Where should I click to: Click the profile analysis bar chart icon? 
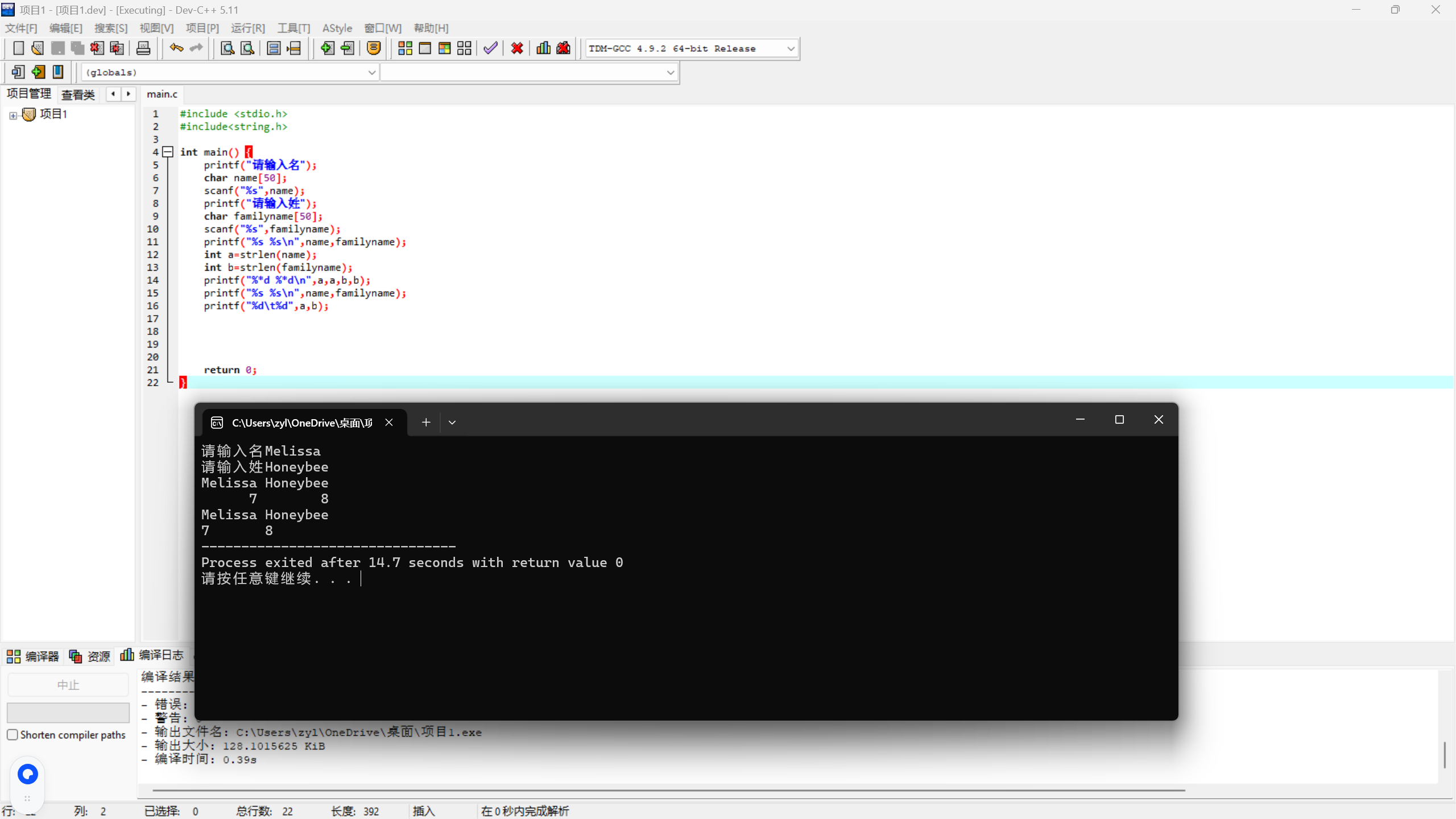[x=543, y=48]
